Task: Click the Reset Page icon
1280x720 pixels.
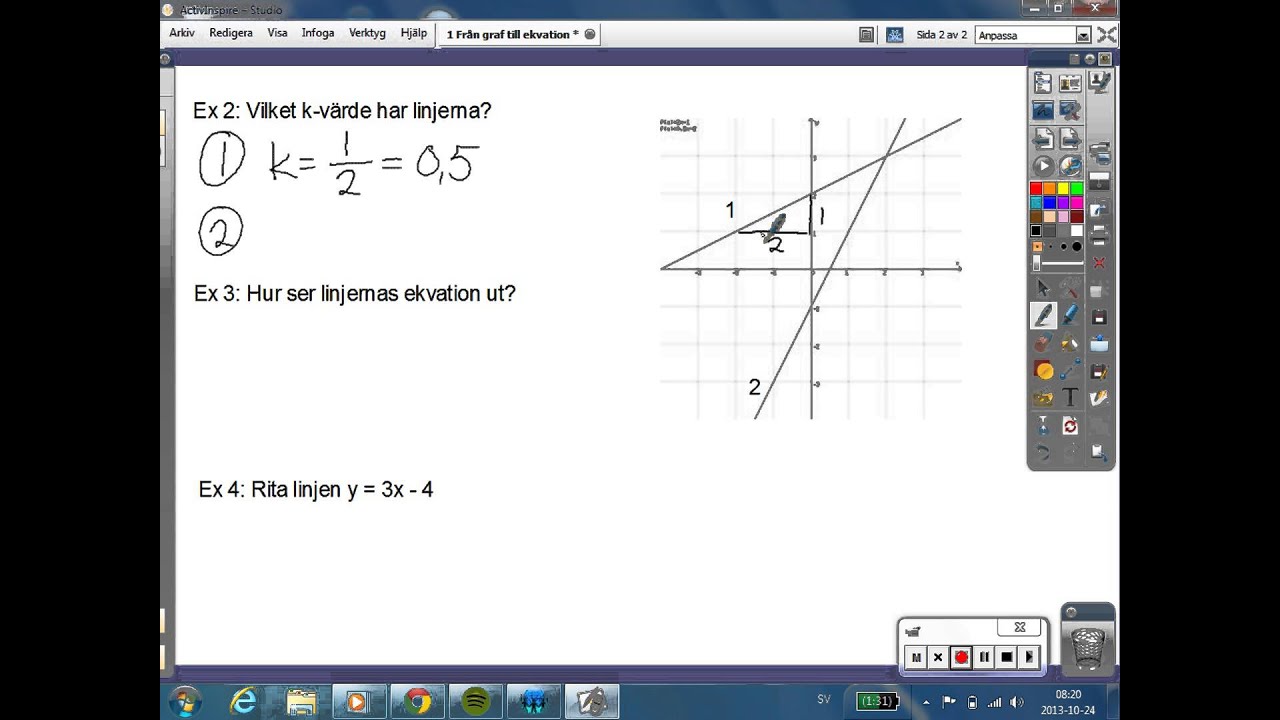Action: coord(1071,426)
